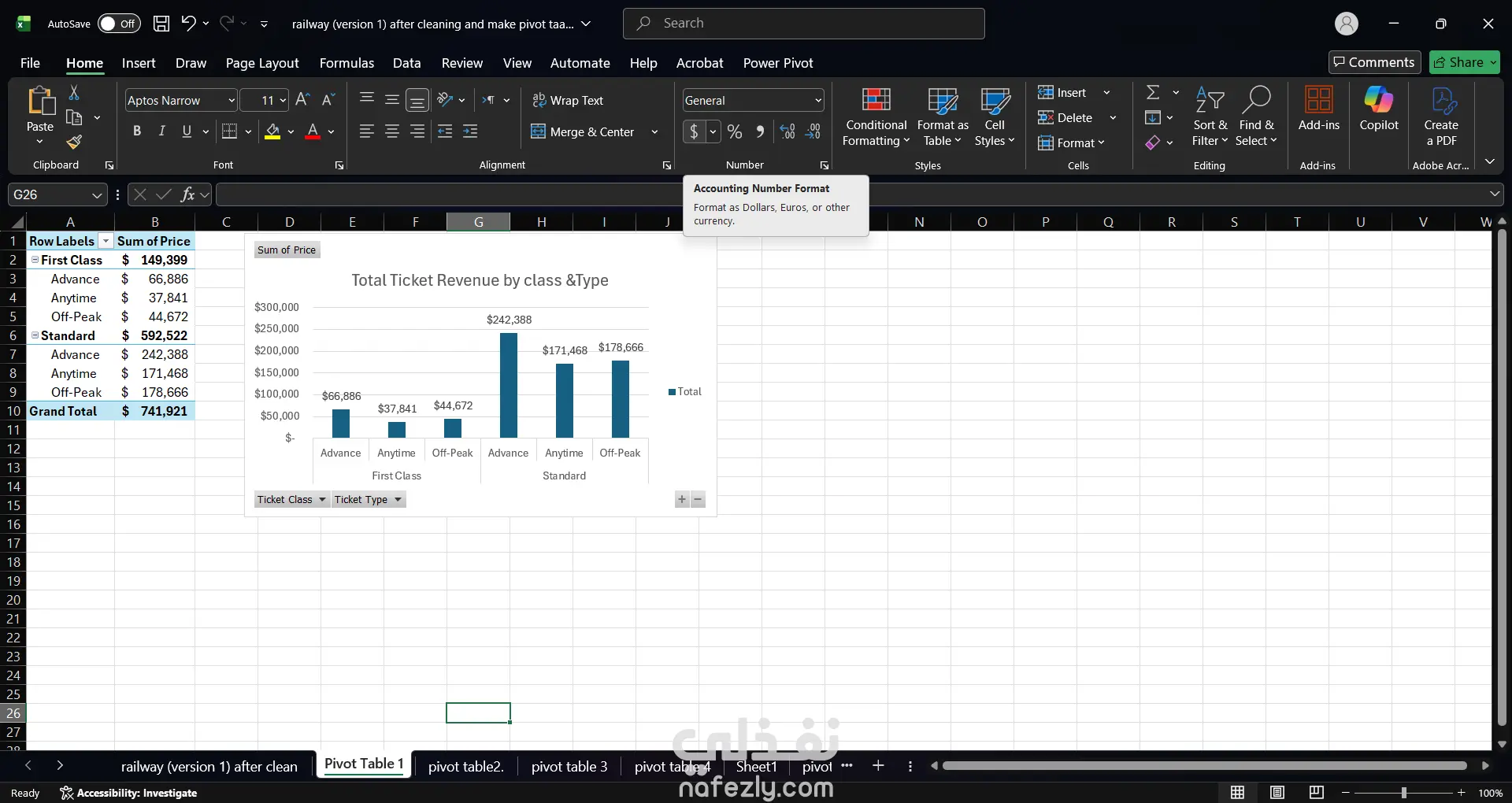The width and height of the screenshot is (1512, 803).
Task: Toggle Top Align
Action: (x=366, y=99)
